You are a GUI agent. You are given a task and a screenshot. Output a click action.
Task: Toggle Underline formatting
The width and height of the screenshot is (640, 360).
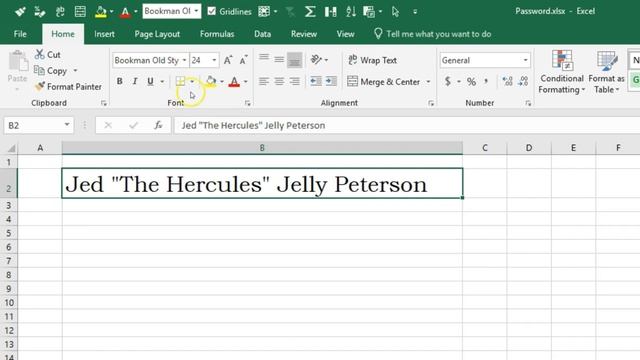tap(150, 81)
